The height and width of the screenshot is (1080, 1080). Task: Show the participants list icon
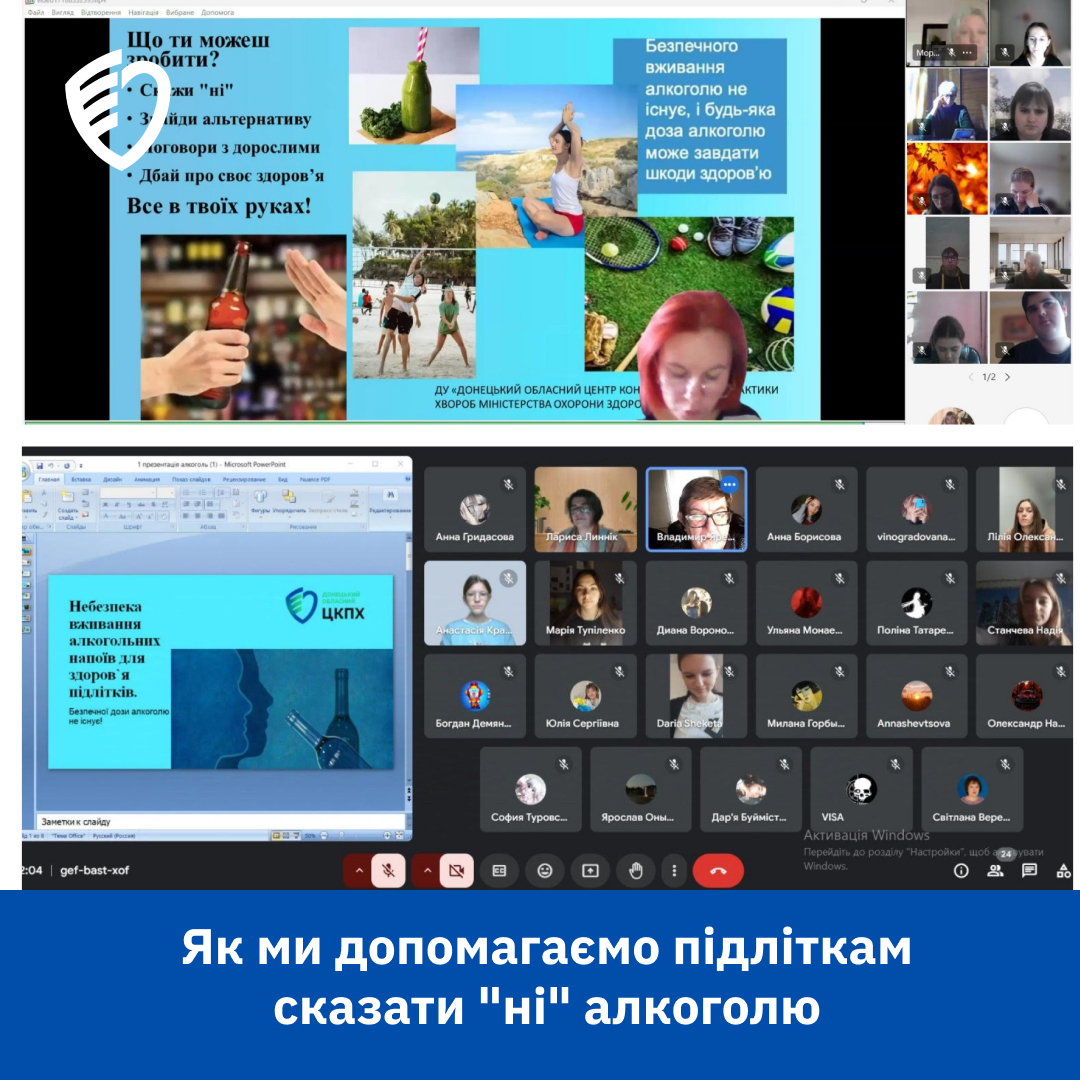[x=995, y=870]
